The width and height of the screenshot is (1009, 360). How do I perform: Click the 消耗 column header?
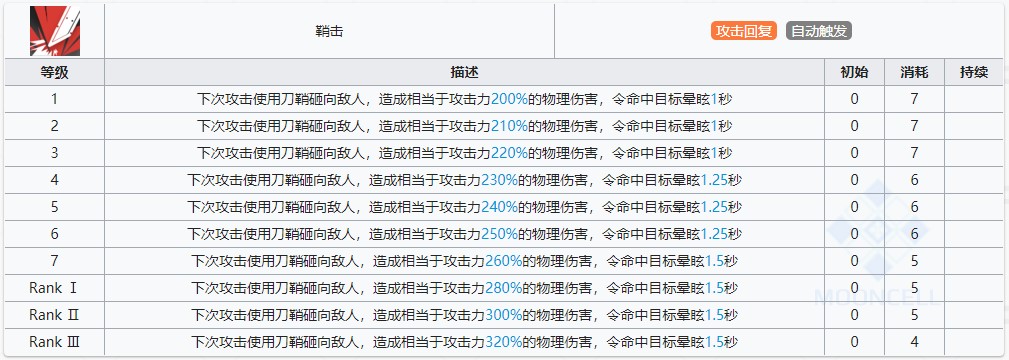pos(914,72)
